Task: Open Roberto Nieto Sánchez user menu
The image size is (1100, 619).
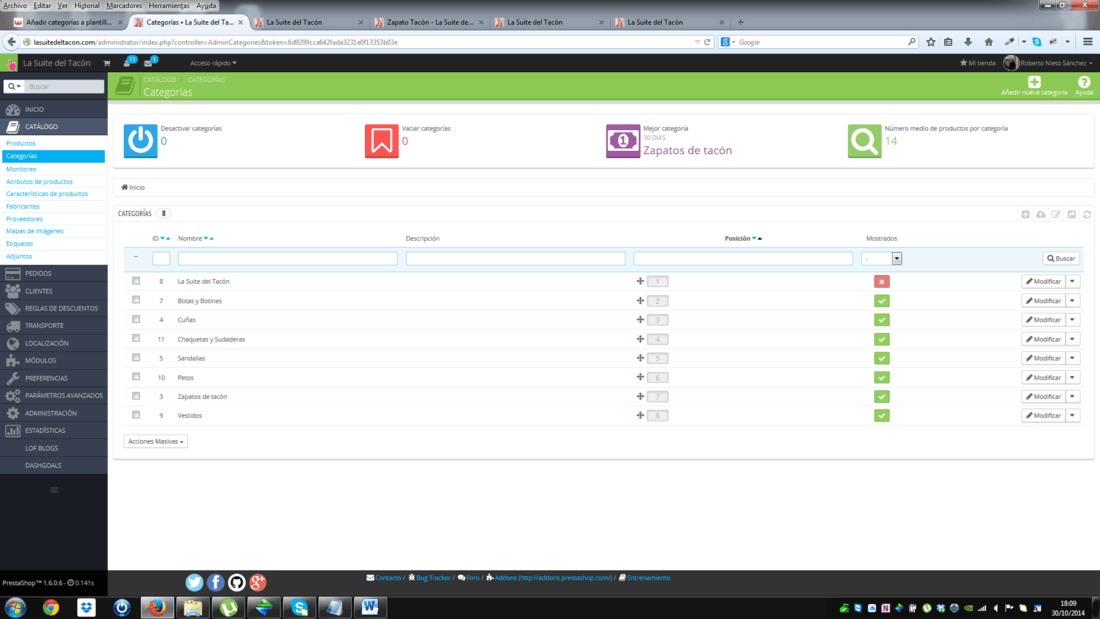Action: point(1048,63)
